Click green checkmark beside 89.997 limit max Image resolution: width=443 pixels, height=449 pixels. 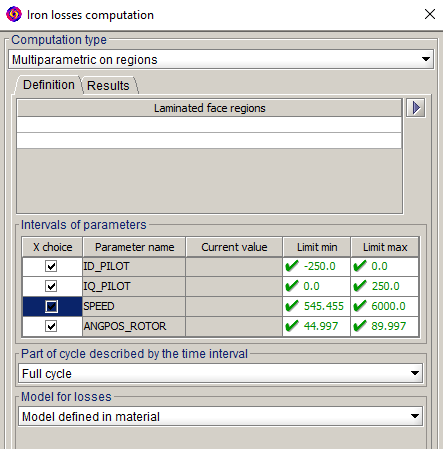(360, 326)
